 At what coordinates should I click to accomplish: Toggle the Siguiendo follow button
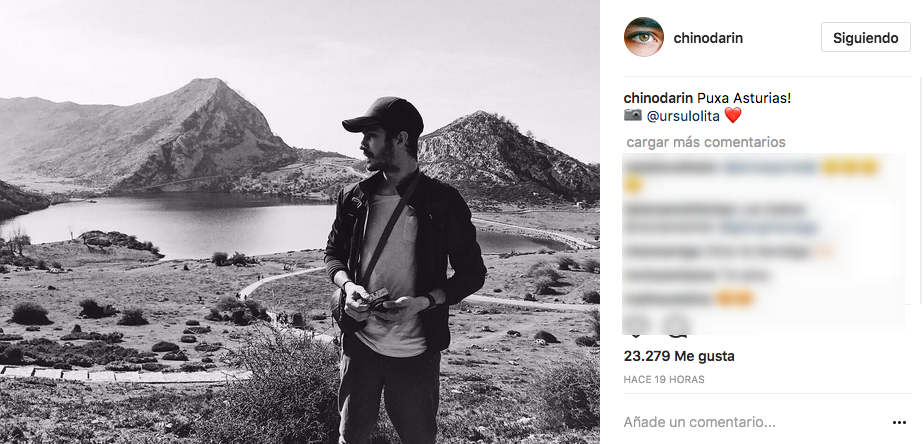tap(865, 38)
